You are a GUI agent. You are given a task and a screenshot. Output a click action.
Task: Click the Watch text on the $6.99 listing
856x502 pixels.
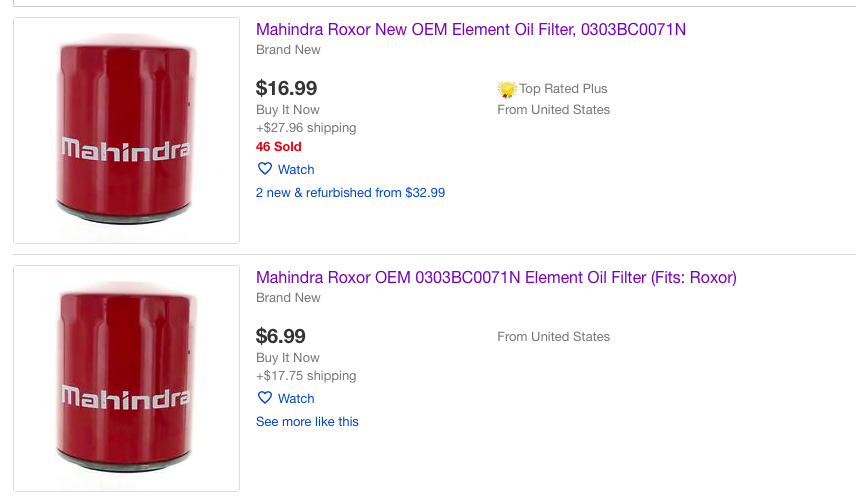point(296,399)
